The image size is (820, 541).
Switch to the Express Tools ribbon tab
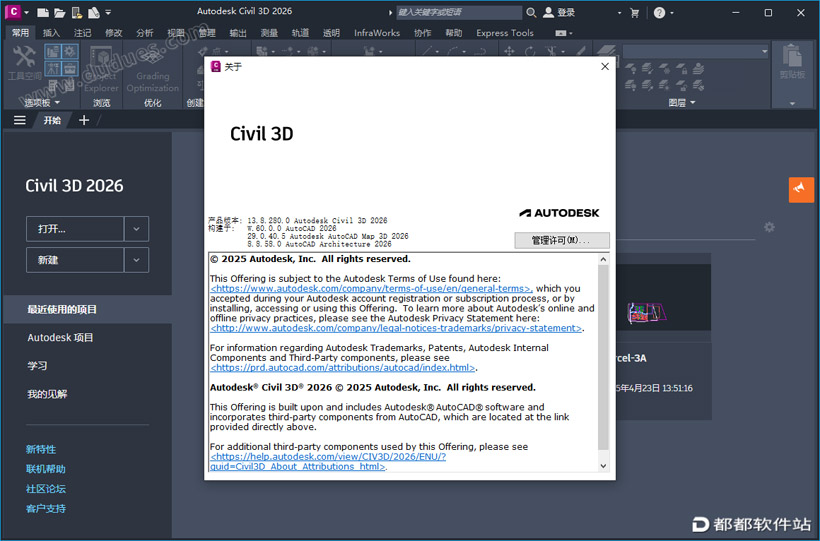click(505, 33)
